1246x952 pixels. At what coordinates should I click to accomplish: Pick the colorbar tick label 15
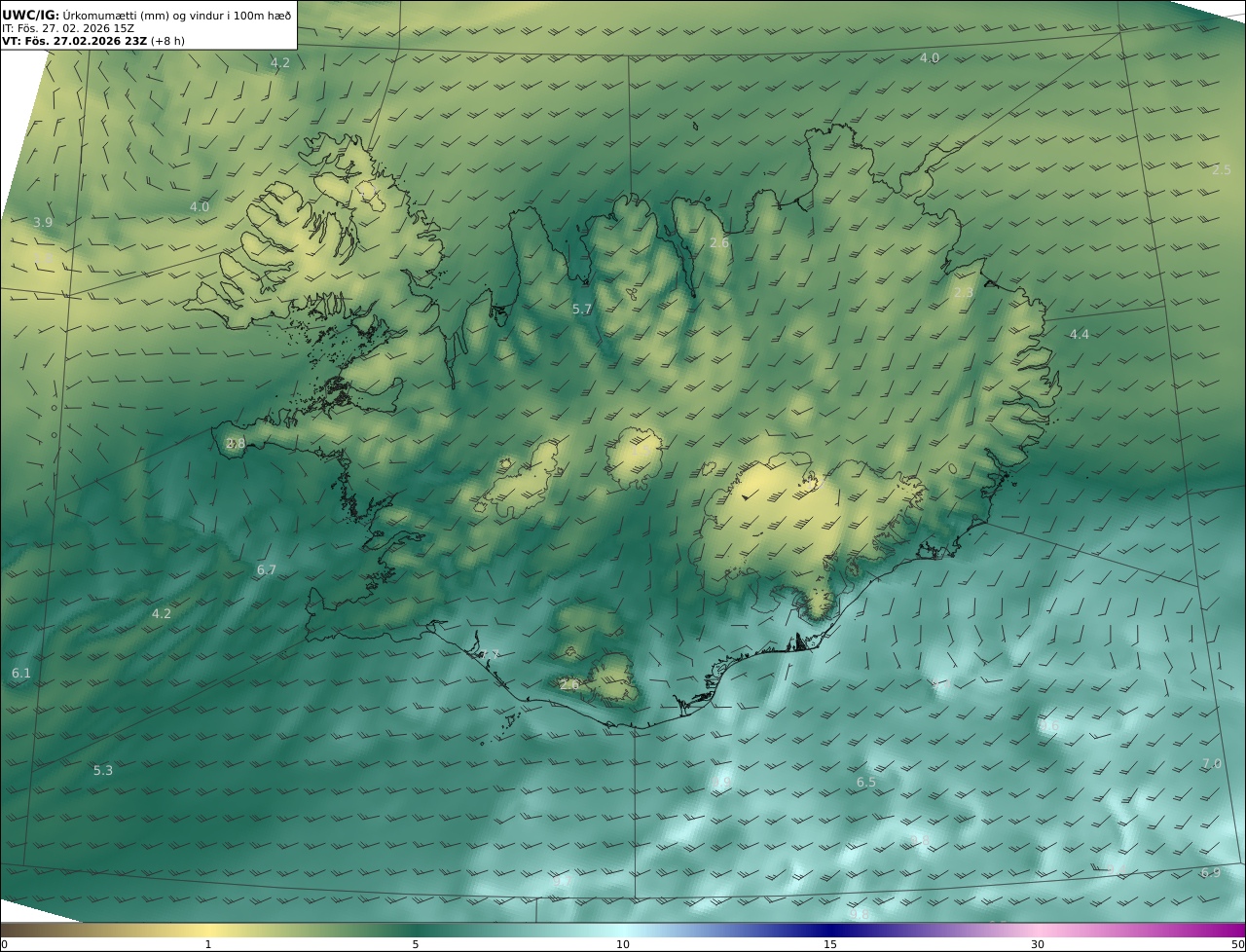click(x=830, y=944)
